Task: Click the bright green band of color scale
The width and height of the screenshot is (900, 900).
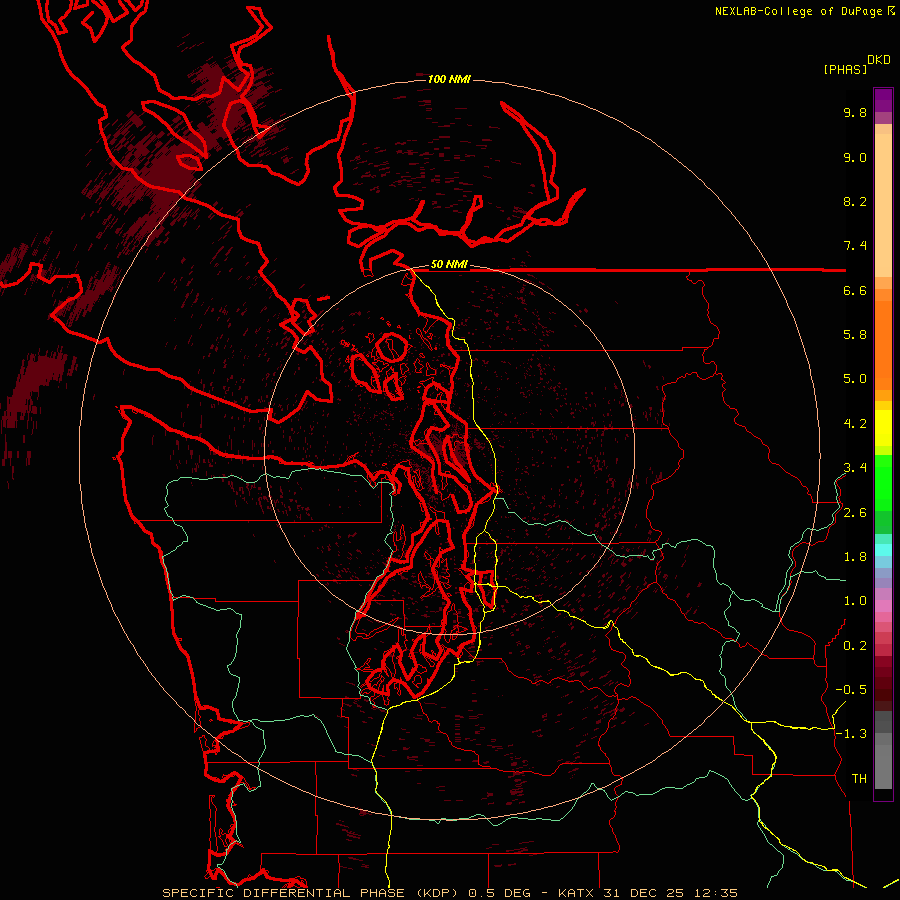Action: point(883,482)
